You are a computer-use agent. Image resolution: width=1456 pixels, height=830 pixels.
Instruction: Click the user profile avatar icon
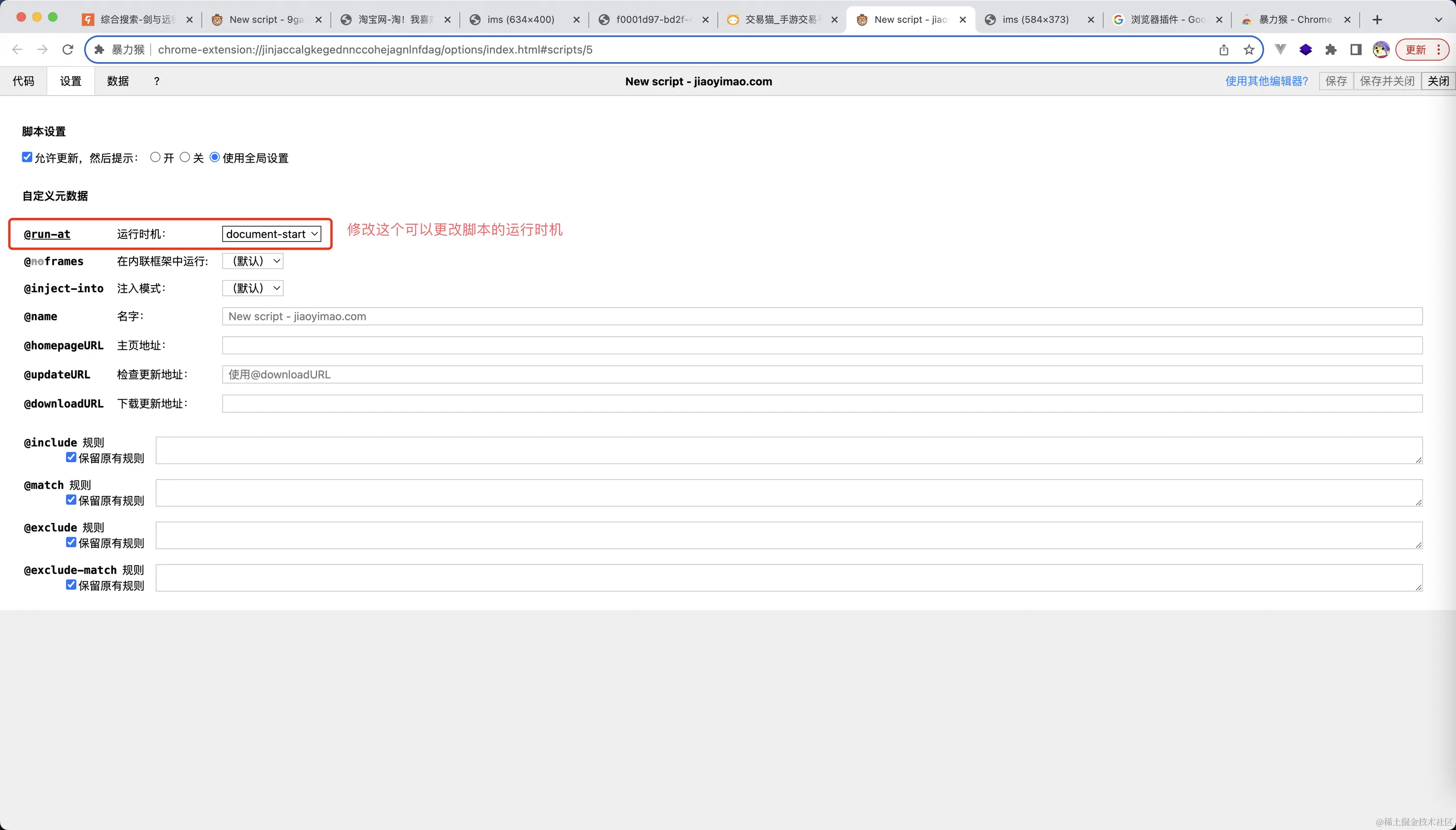(x=1381, y=50)
